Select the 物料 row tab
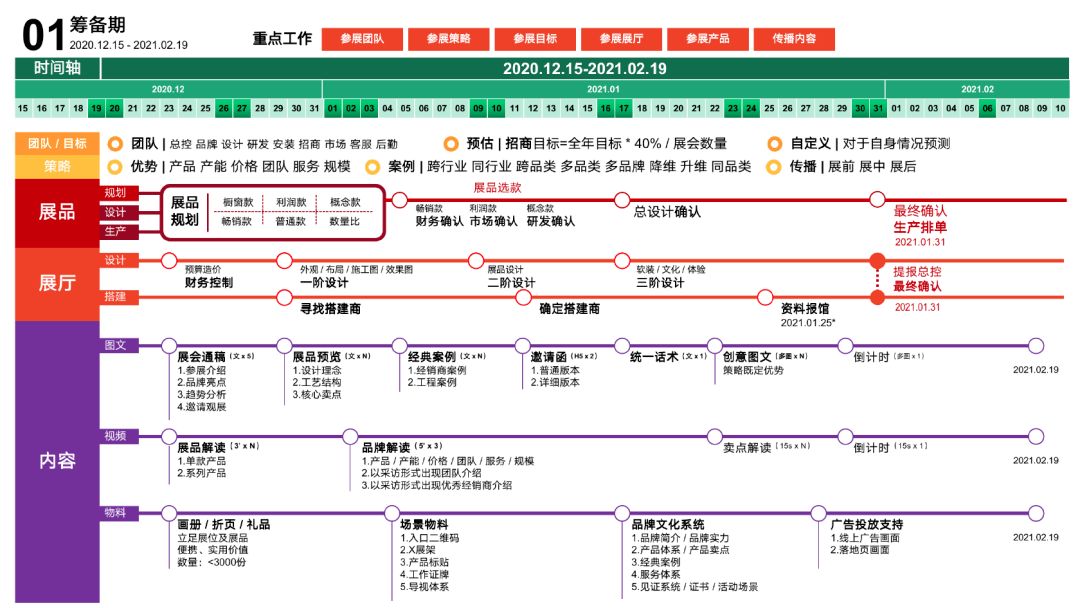Image resolution: width=1080 pixels, height=608 pixels. pyautogui.click(x=116, y=512)
